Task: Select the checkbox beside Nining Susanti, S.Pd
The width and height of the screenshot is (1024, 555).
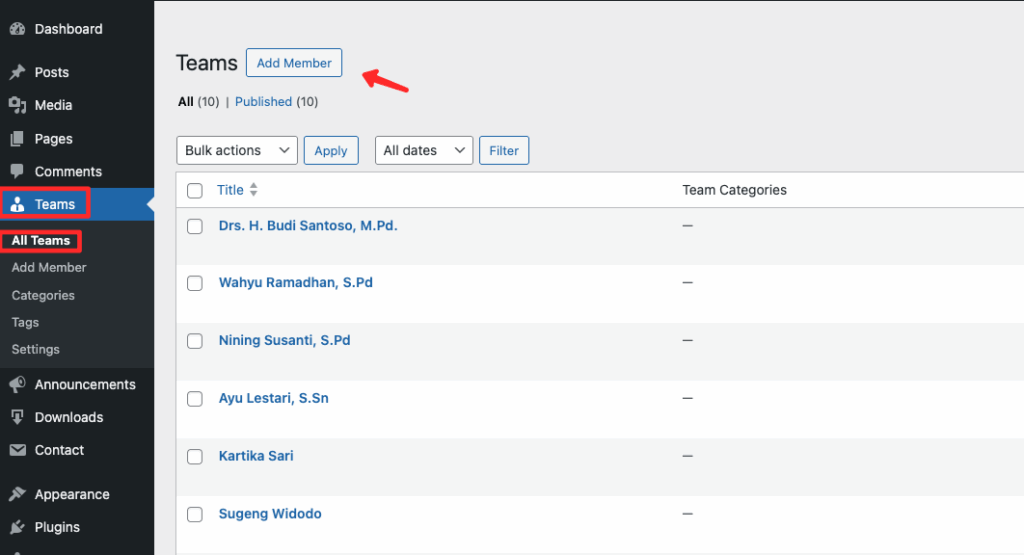Action: coord(195,341)
